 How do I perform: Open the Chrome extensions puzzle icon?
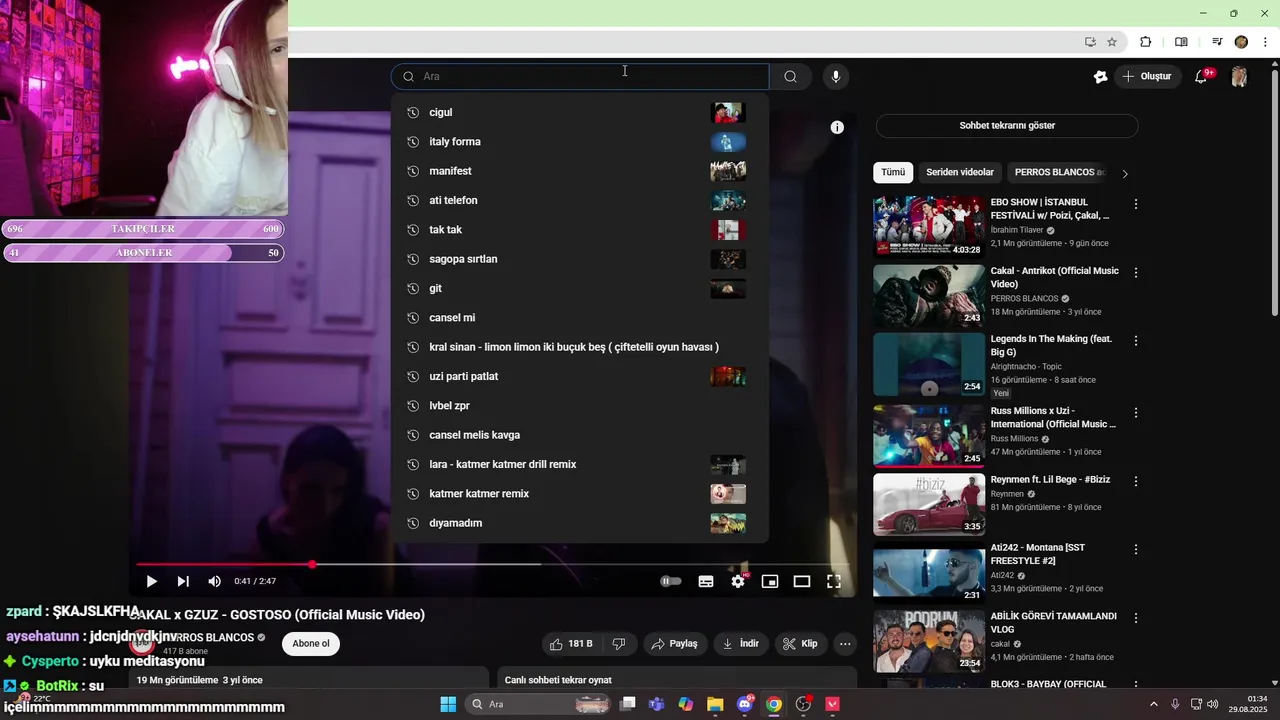pyautogui.click(x=1146, y=42)
